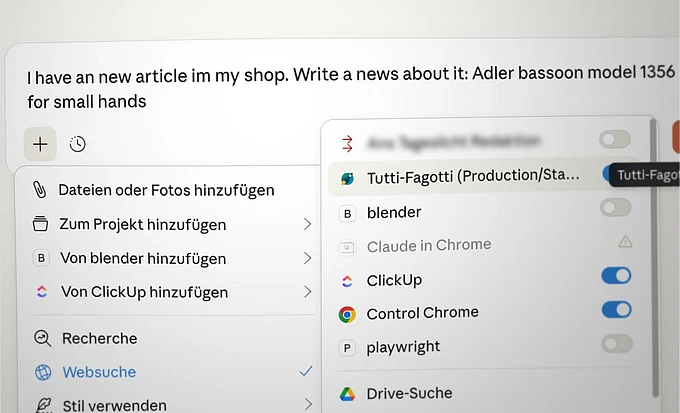This screenshot has width=680, height=413.
Task: Click the ClickUp icon in connector list
Action: pos(347,281)
